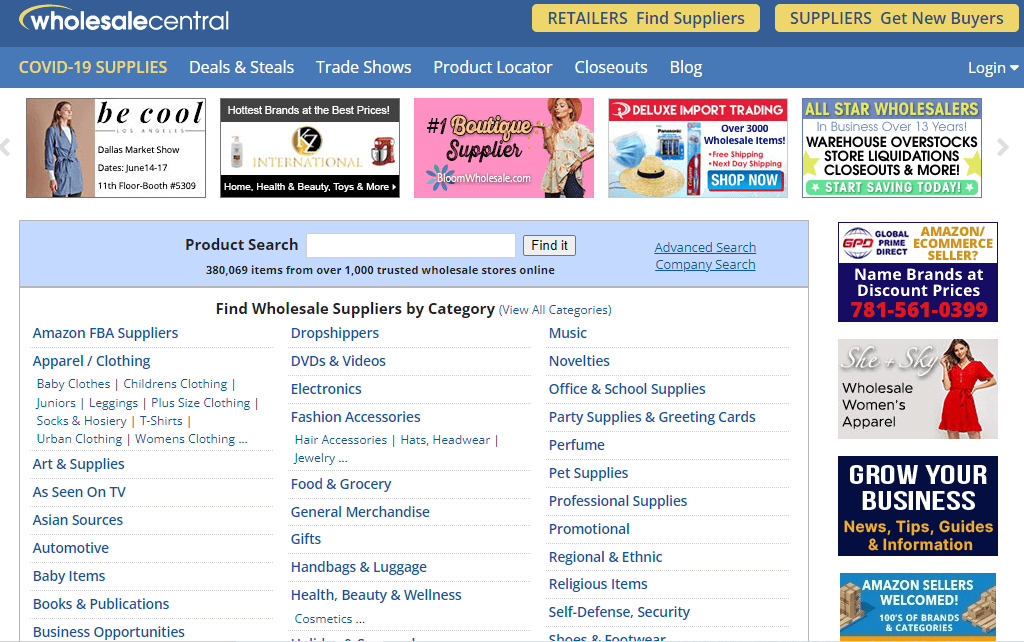This screenshot has width=1024, height=642.
Task: Open Jewelry subcategory
Action: pyautogui.click(x=315, y=458)
